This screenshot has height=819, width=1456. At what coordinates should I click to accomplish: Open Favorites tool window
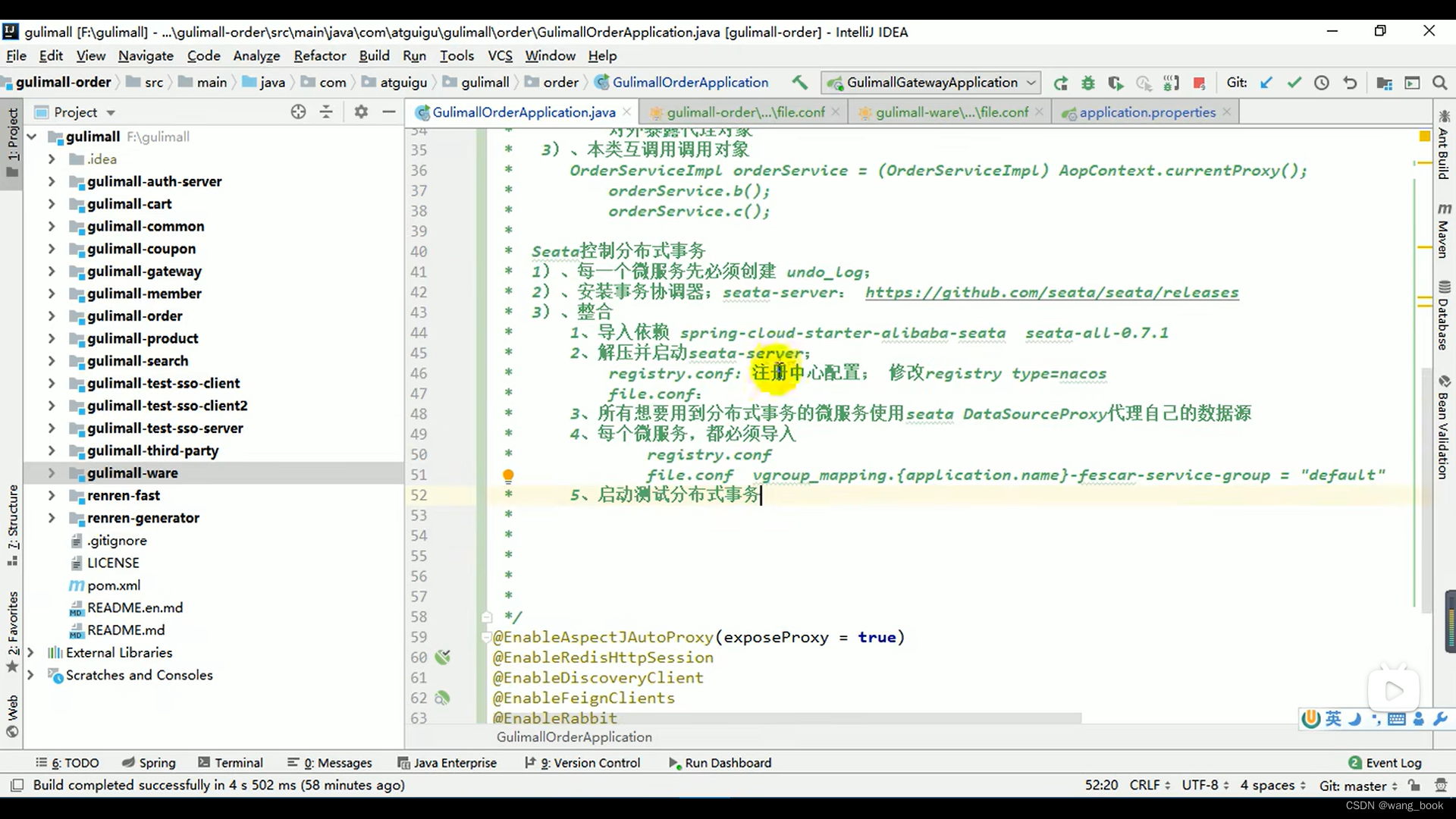tap(12, 632)
